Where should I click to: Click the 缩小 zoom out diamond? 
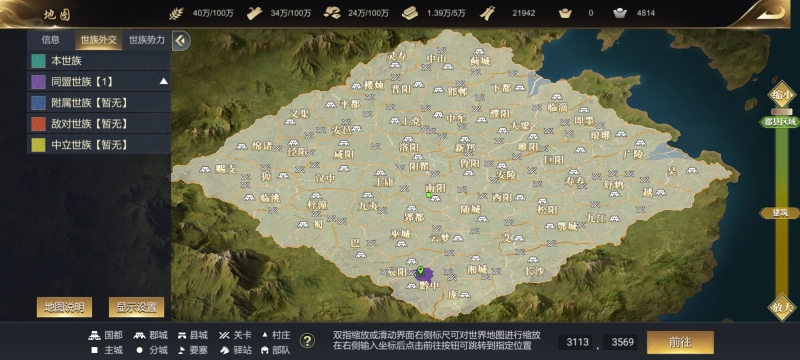pyautogui.click(x=782, y=94)
